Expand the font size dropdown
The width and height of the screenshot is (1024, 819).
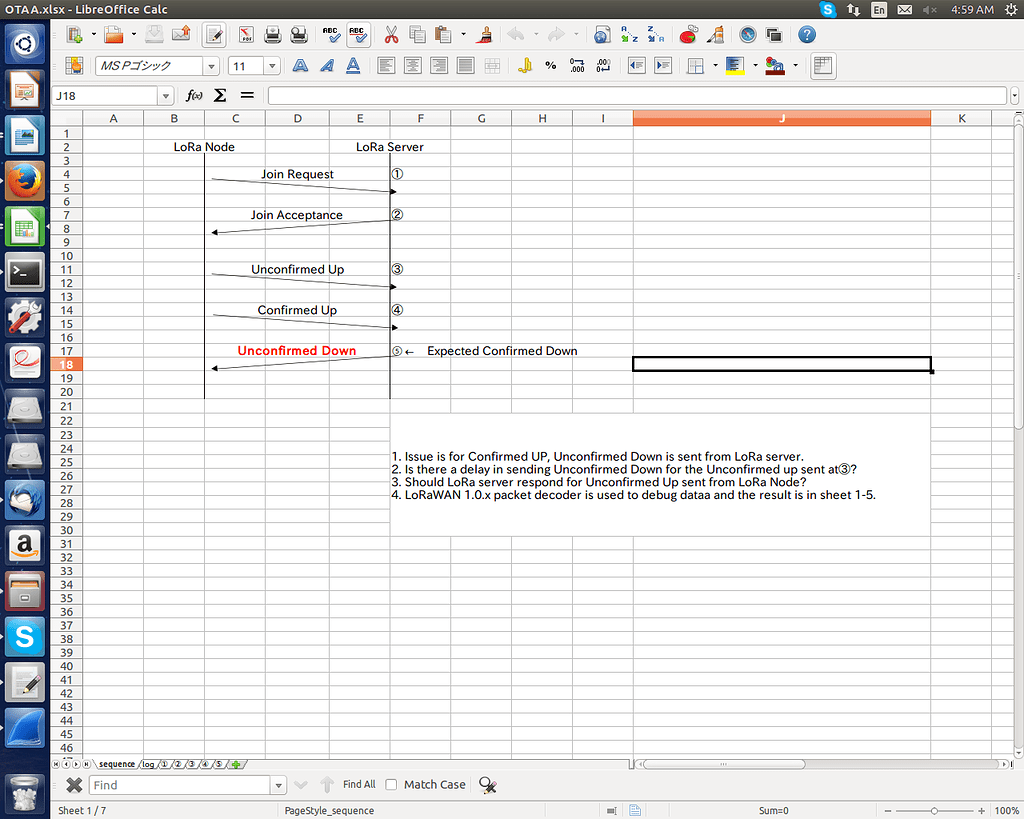[x=272, y=66]
